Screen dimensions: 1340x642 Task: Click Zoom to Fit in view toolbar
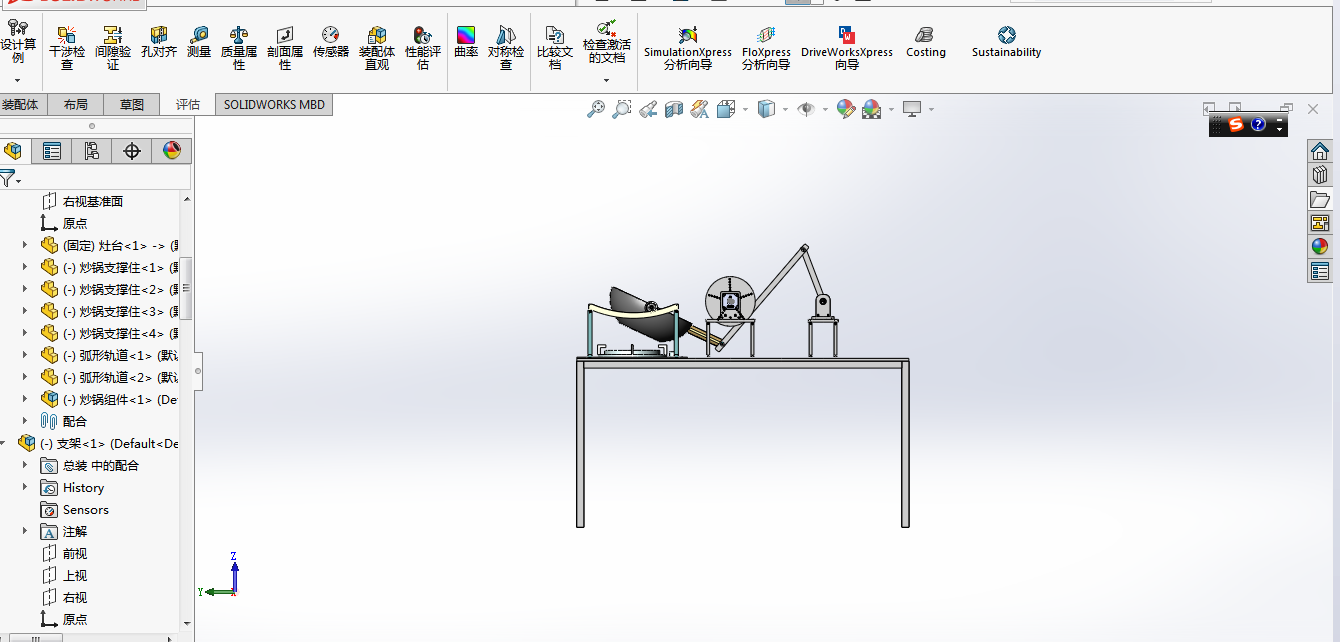click(x=596, y=109)
